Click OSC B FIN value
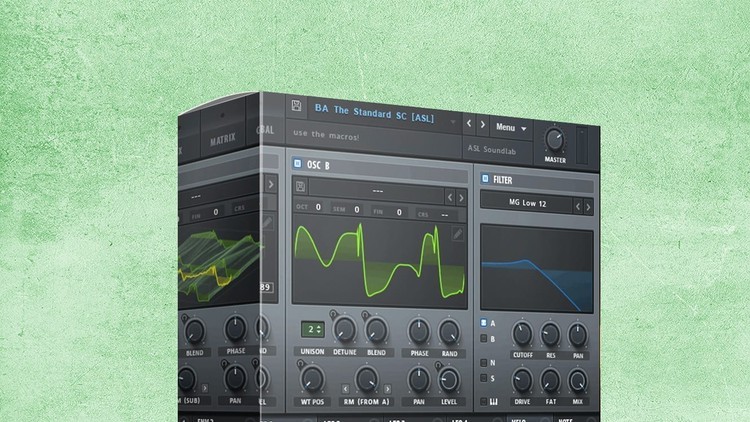 tap(399, 212)
